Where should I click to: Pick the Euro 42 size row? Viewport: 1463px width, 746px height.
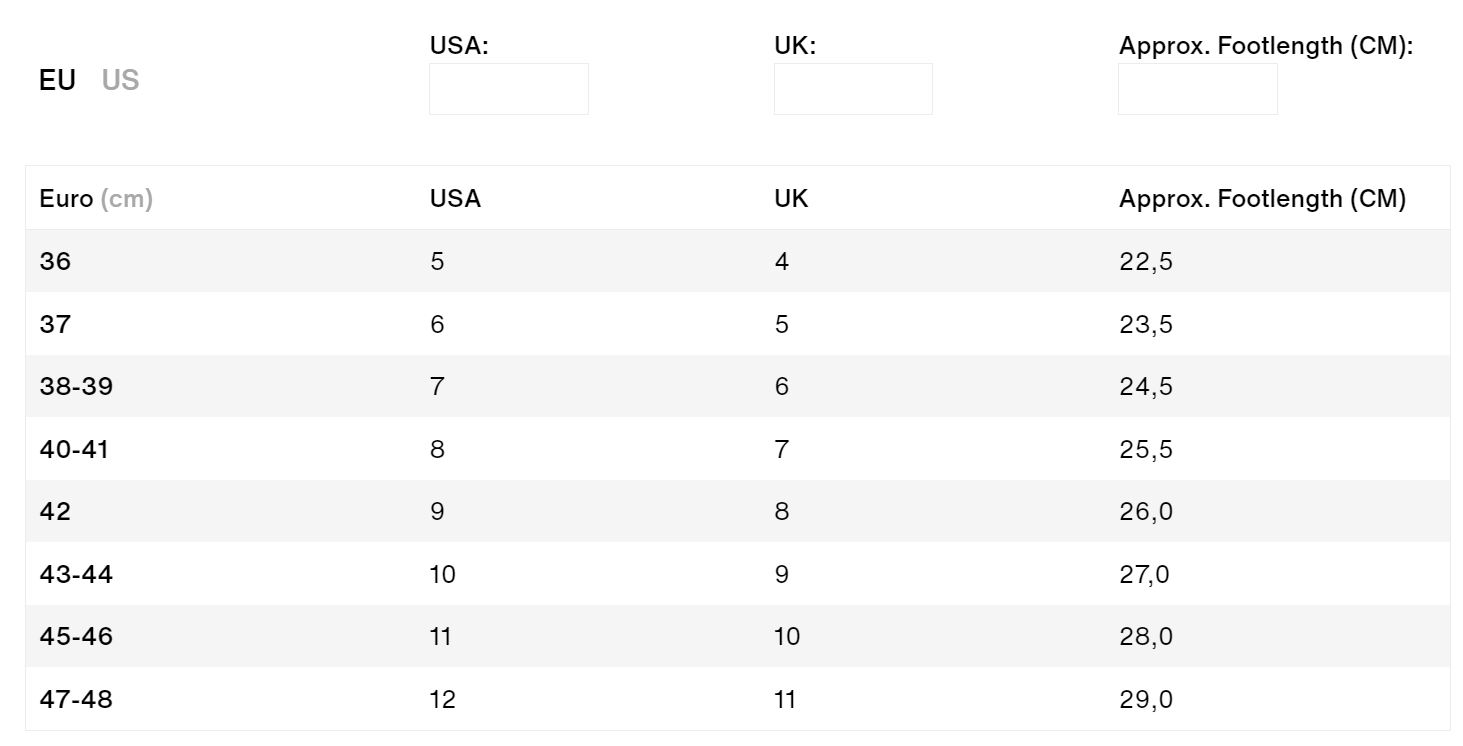point(738,511)
